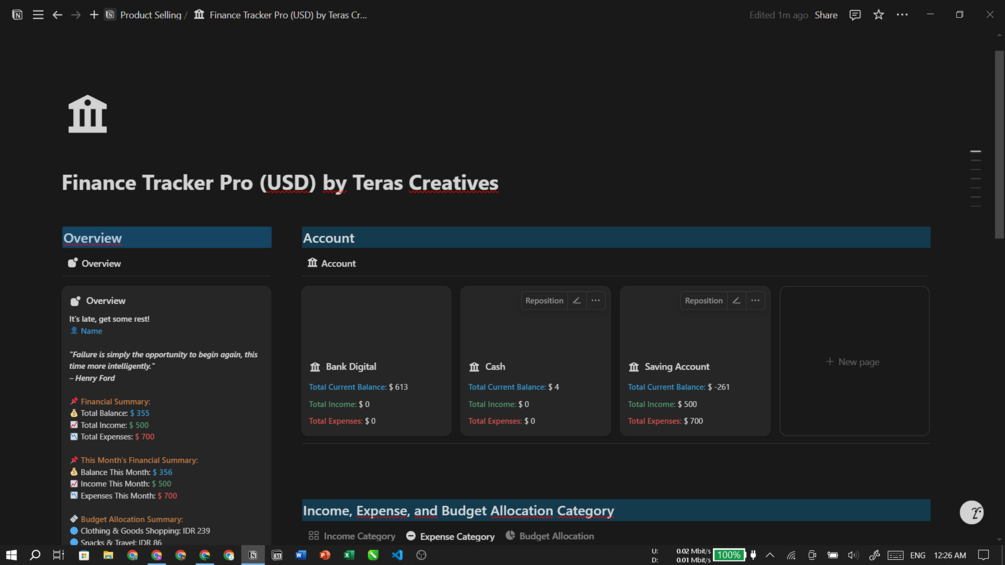
Task: Click the Financial Summary heading
Action: pos(110,402)
